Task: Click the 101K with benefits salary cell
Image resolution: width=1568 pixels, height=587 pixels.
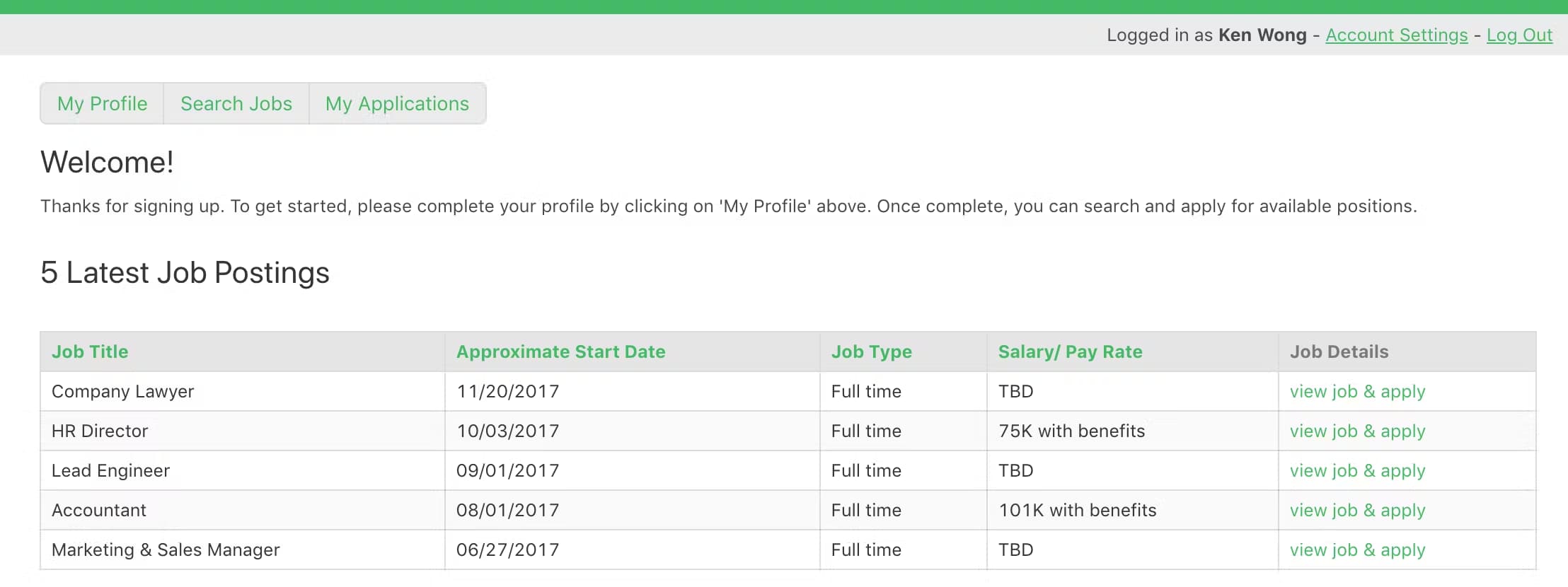Action: click(x=1077, y=511)
